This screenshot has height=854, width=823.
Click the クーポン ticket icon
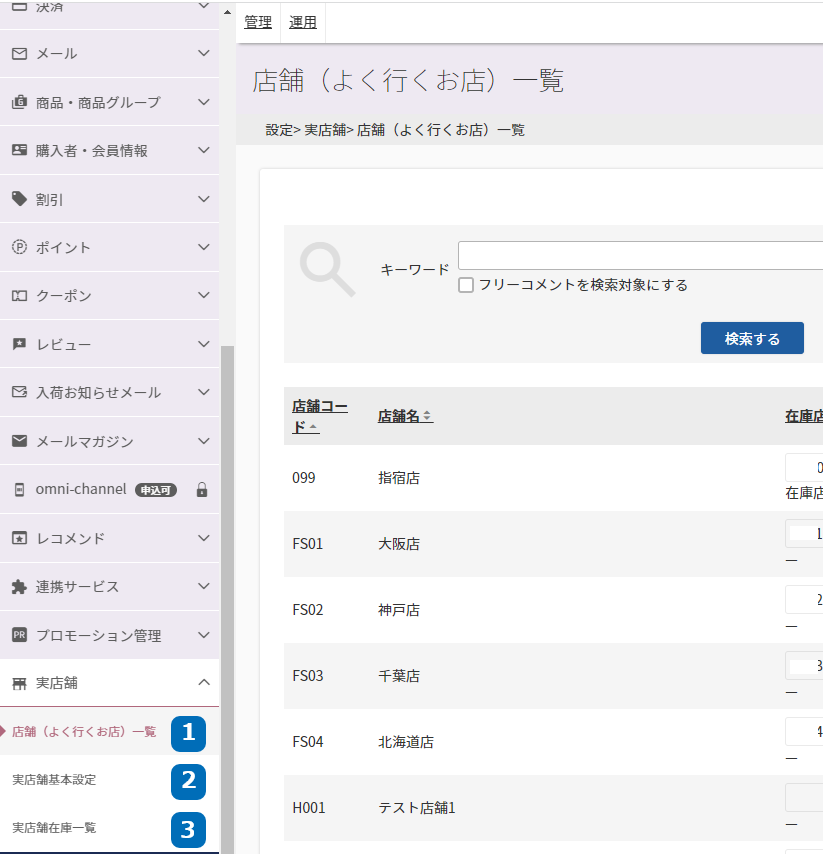tap(19, 296)
